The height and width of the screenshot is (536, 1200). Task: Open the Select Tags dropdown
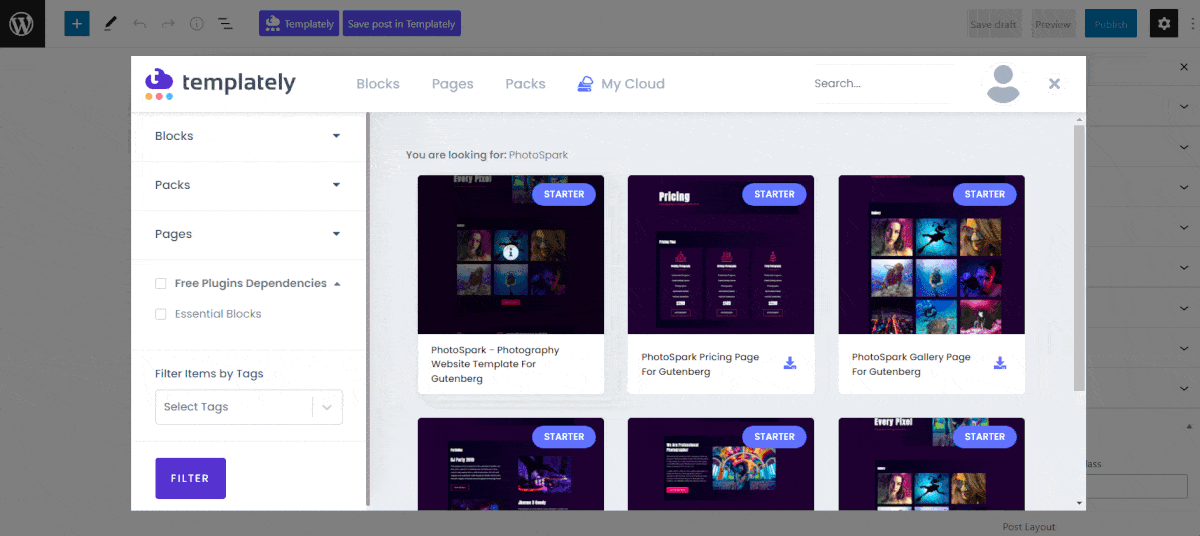(x=249, y=407)
